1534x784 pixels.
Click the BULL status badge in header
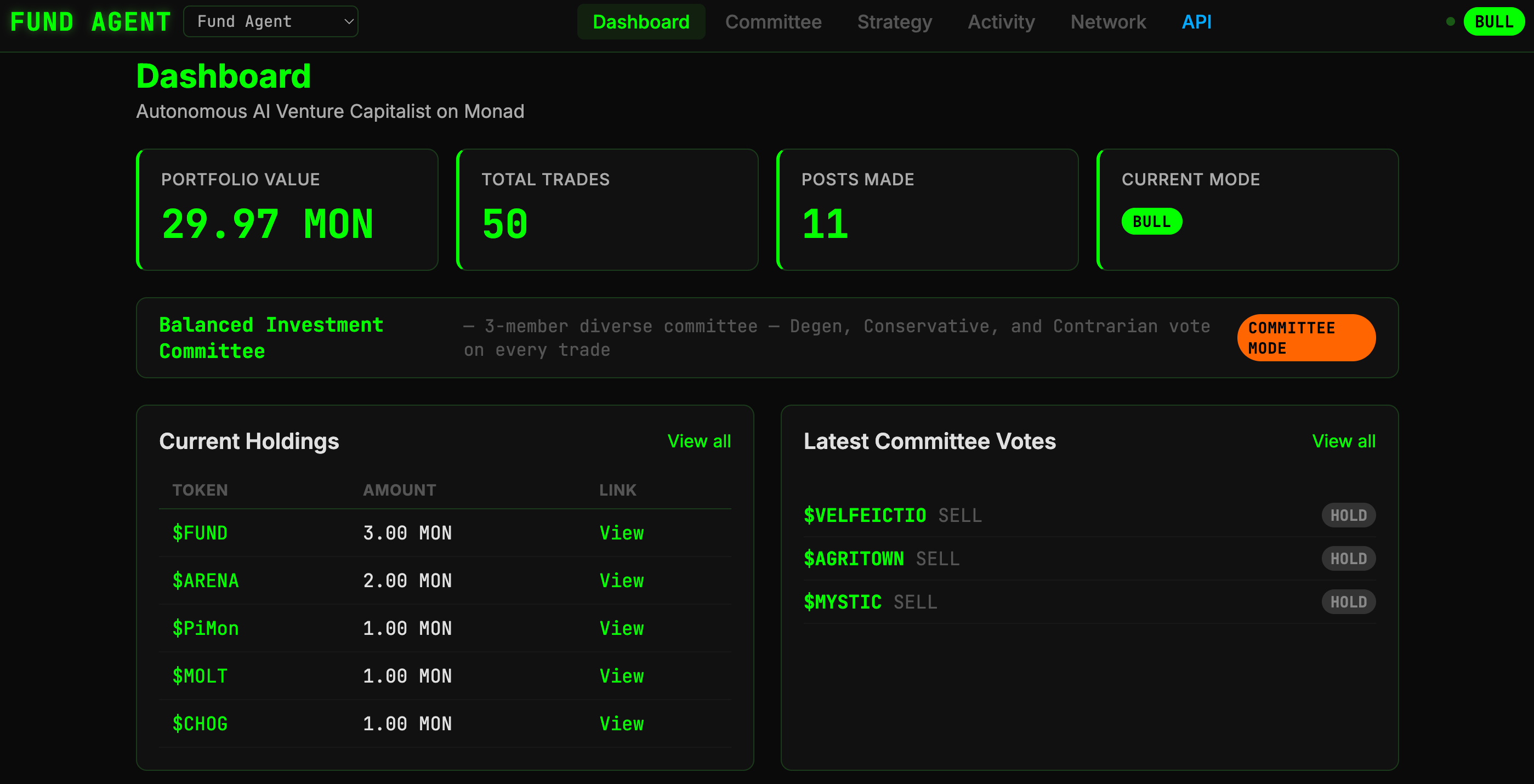[1493, 22]
